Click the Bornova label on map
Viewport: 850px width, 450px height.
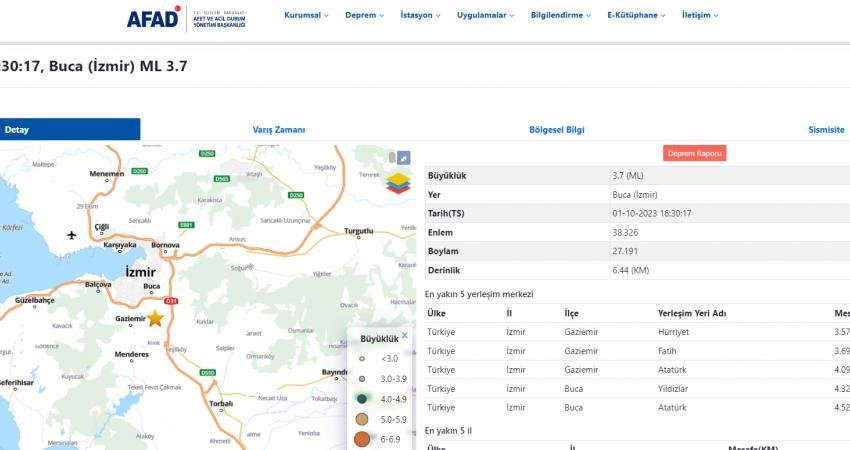[165, 245]
